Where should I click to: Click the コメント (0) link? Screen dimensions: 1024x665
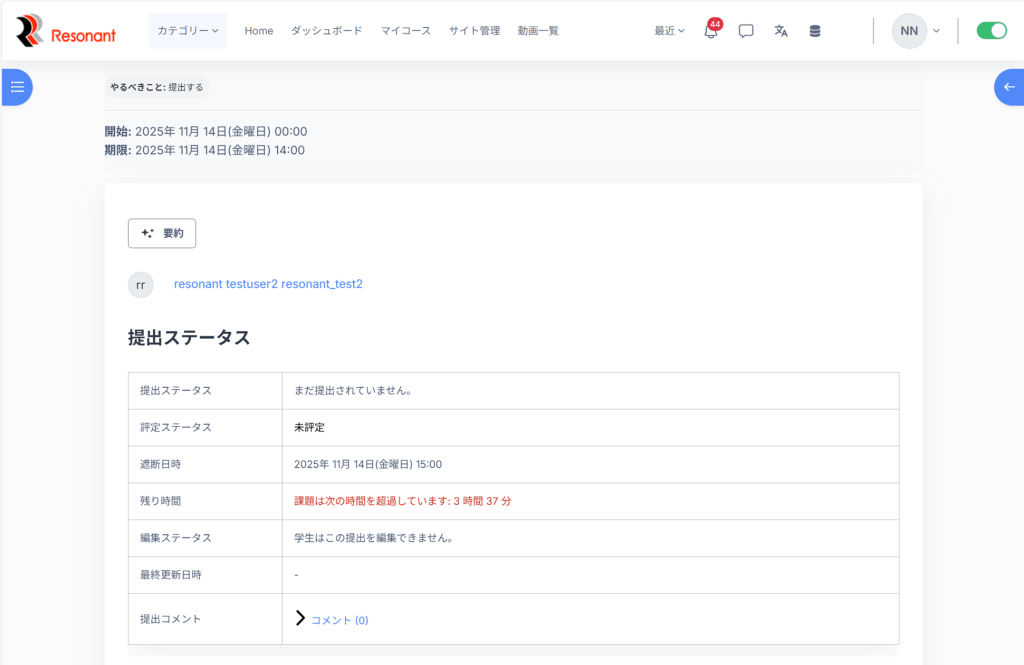click(x=340, y=620)
